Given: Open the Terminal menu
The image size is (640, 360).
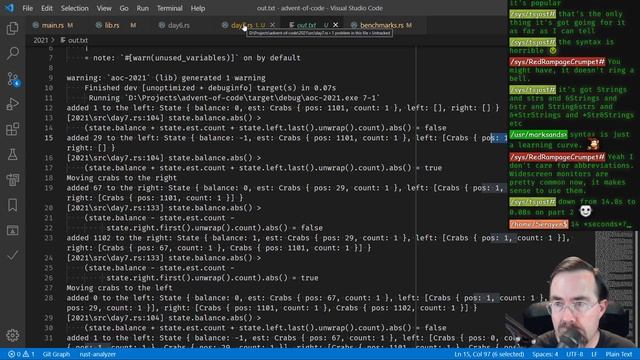Looking at the screenshot, I should point(170,8).
